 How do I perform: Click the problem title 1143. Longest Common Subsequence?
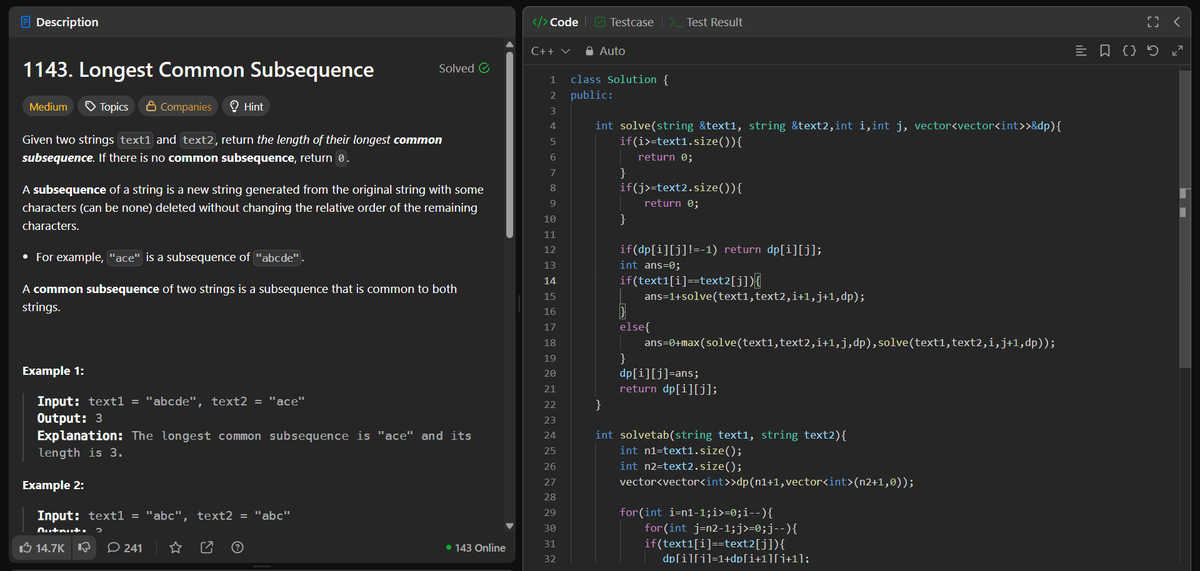coord(198,70)
